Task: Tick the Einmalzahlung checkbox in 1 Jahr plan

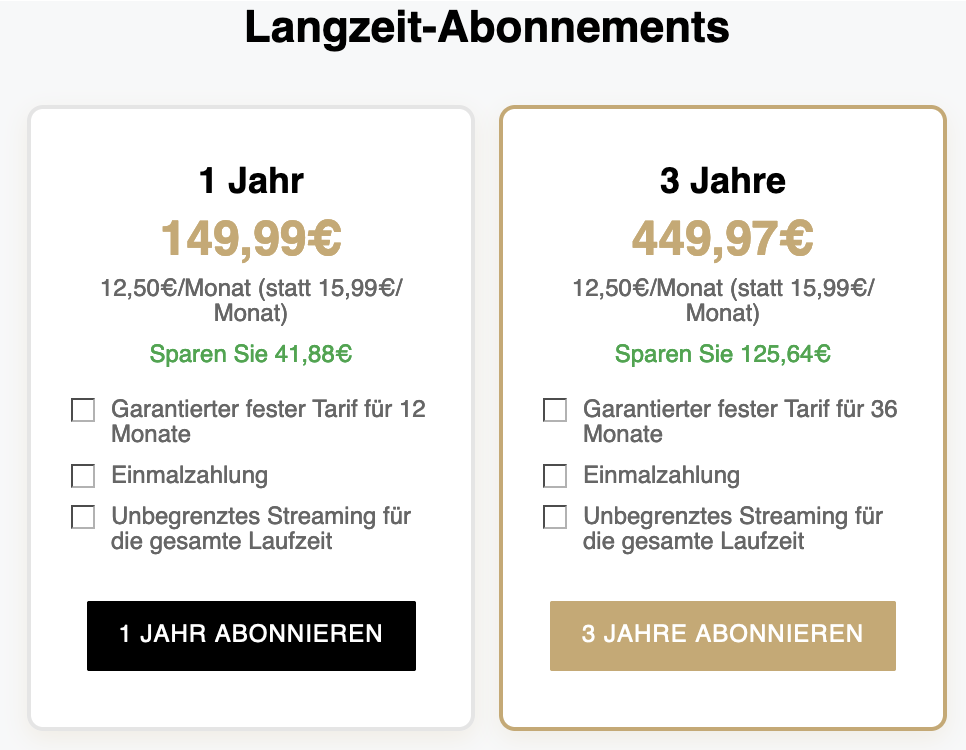Action: (83, 475)
